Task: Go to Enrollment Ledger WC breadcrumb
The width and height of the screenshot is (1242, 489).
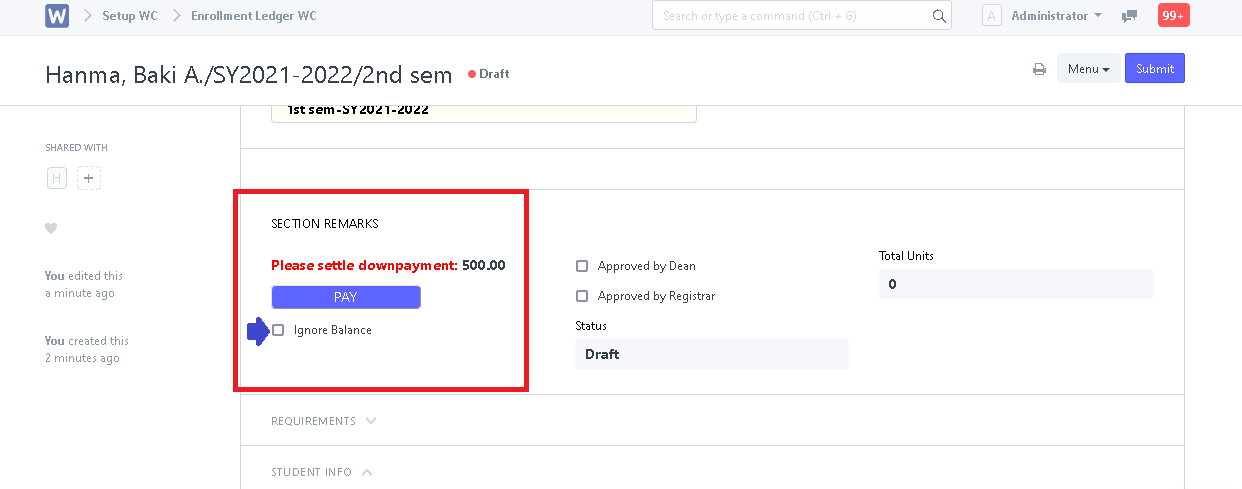Action: tap(253, 16)
